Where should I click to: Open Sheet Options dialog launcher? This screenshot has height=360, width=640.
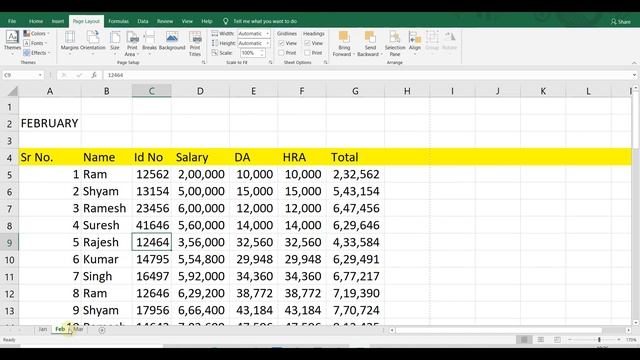[x=325, y=62]
